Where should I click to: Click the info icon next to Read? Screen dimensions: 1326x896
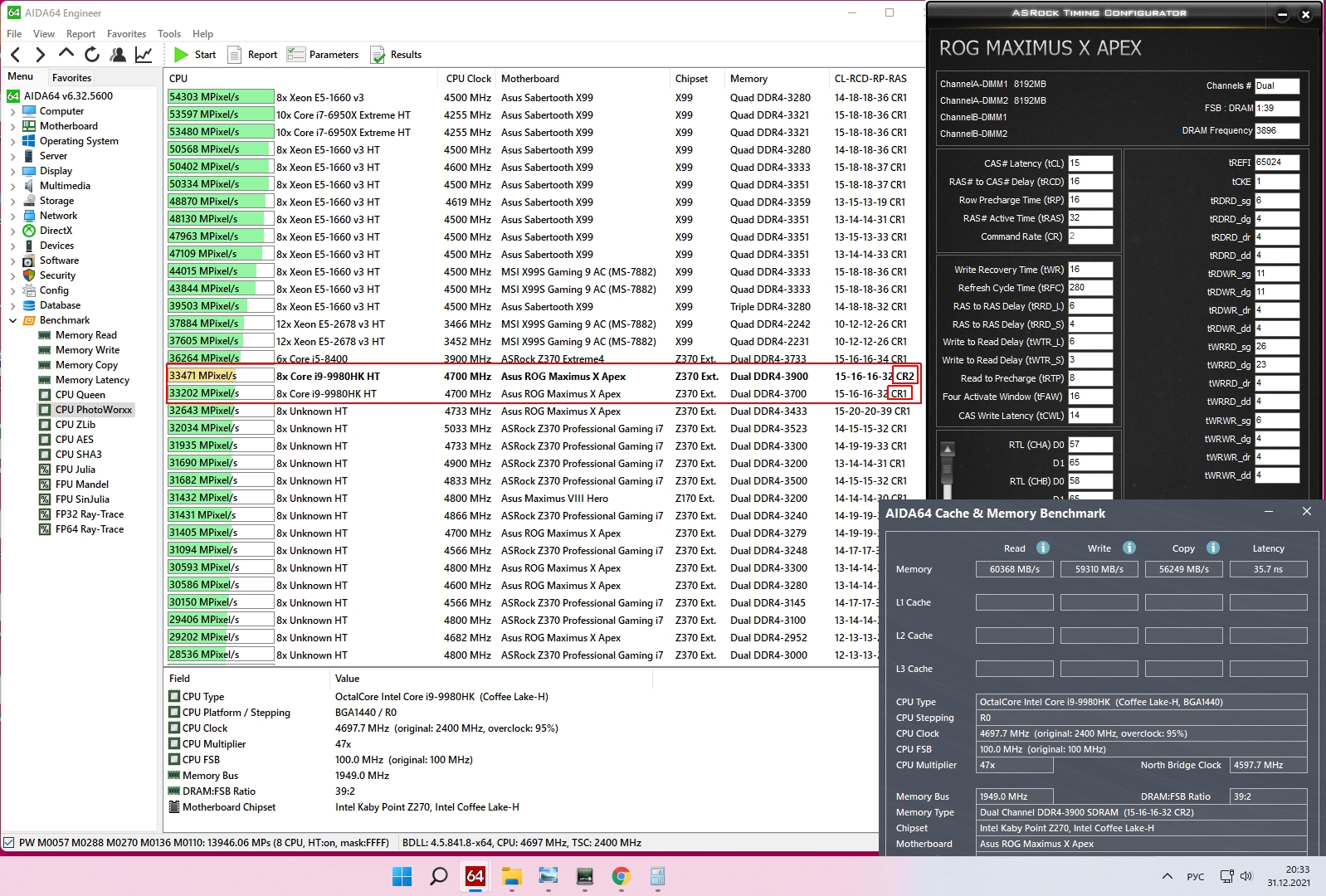1043,548
